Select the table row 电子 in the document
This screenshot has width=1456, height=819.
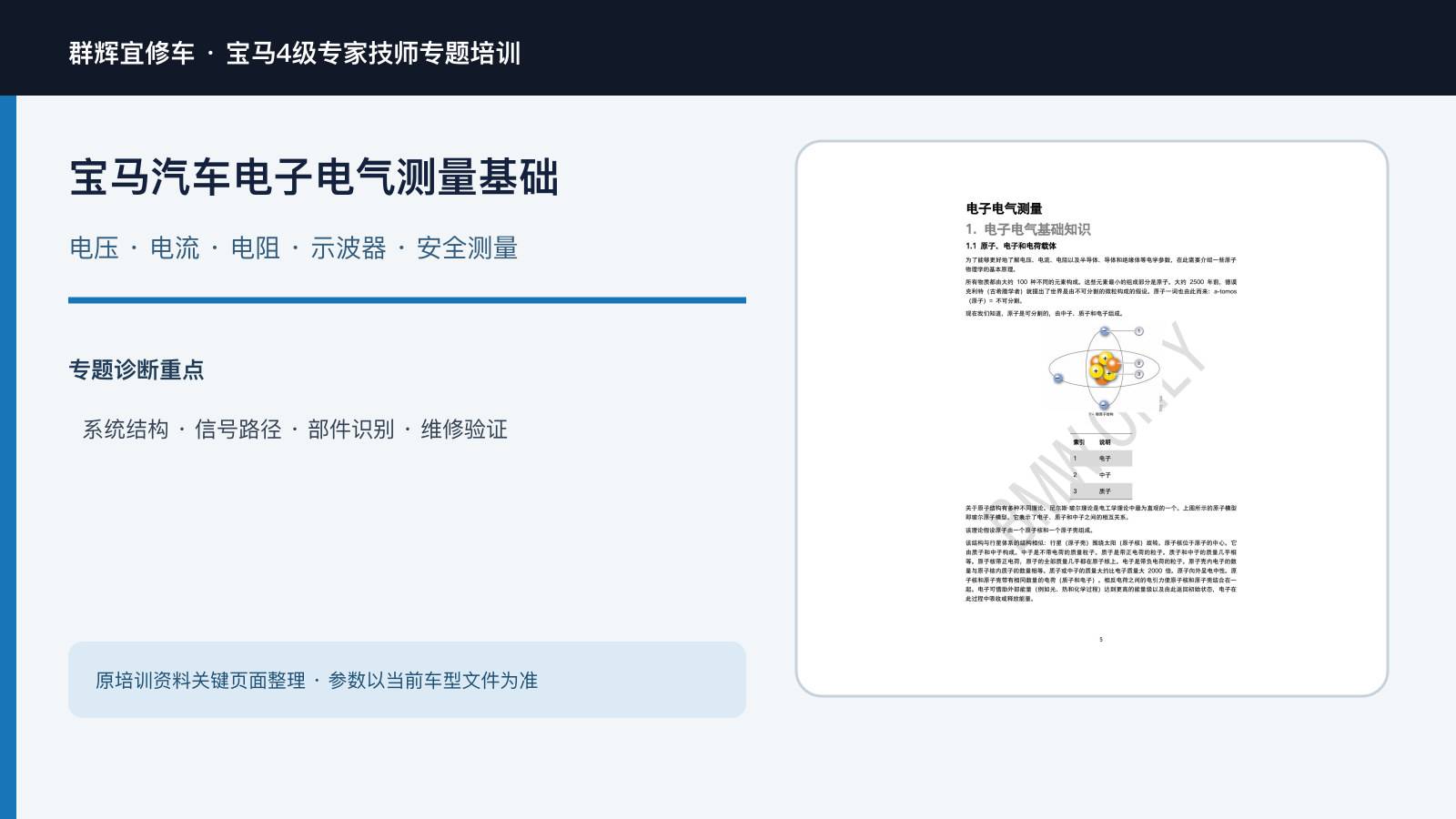coord(1101,459)
